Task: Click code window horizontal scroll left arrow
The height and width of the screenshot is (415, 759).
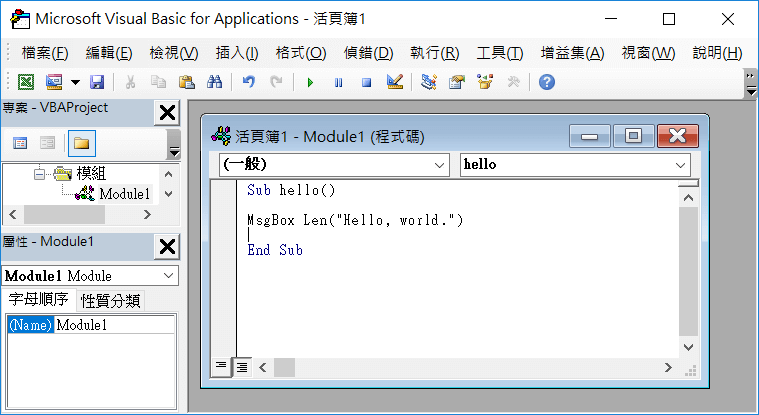Action: coord(263,368)
